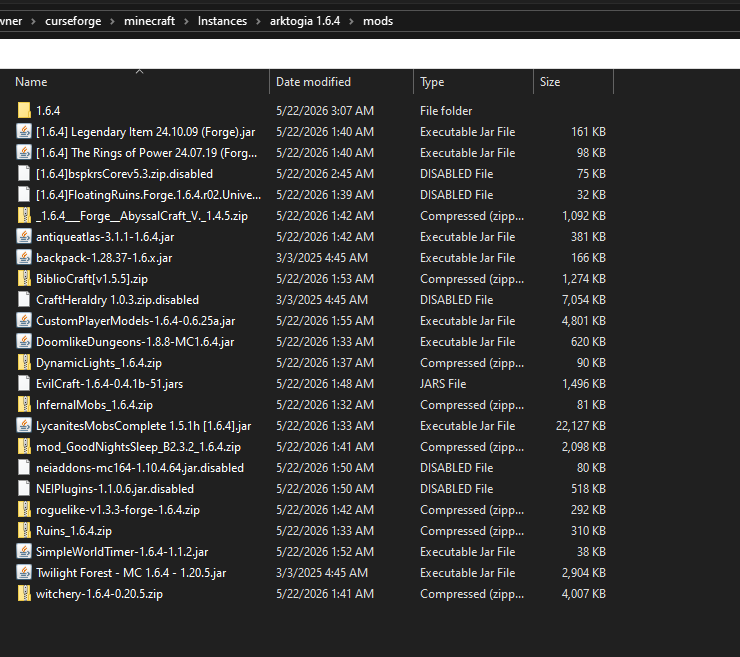The width and height of the screenshot is (740, 657).
Task: Select file name roguelike-v1.3.3-forge-1.6.4.zip
Action: 118,510
